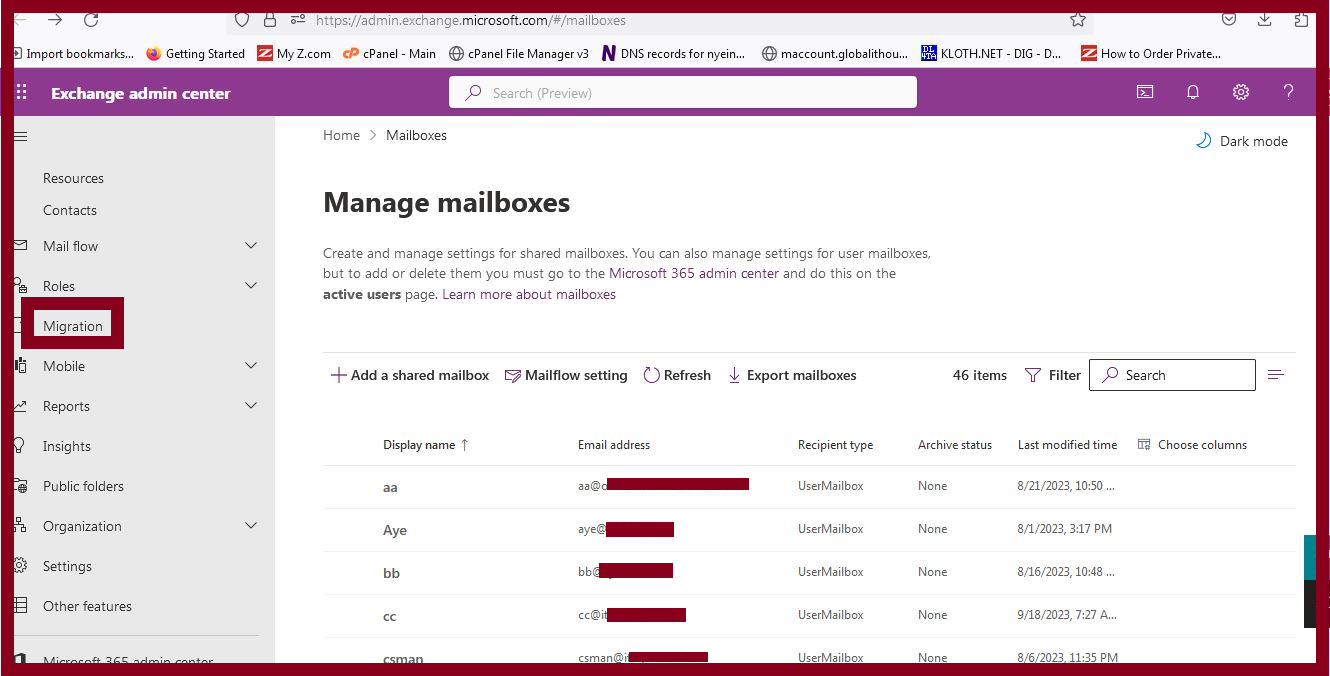Screen dimensions: 1330x676
Task: Open Learn more about mailboxes link
Action: point(529,294)
